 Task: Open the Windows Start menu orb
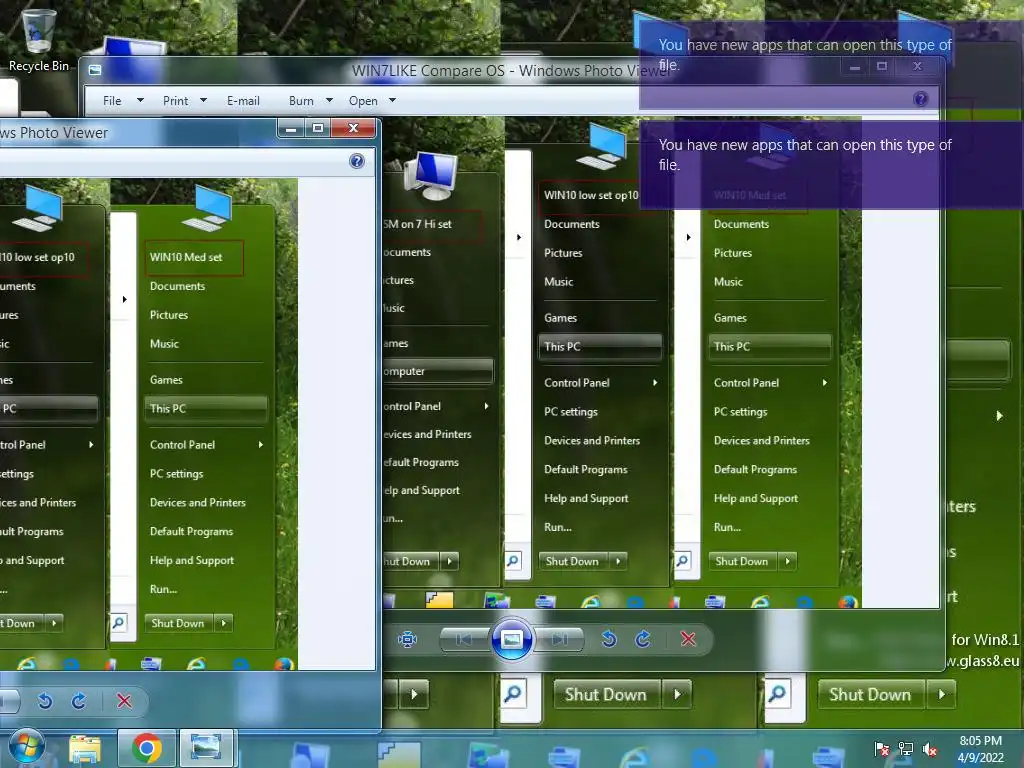tap(26, 747)
